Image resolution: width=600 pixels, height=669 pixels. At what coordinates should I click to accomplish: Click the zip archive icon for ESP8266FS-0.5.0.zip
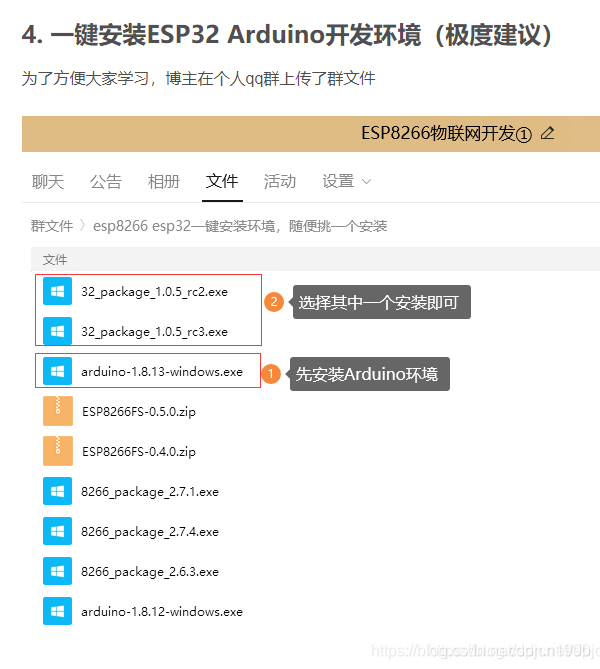[58, 411]
